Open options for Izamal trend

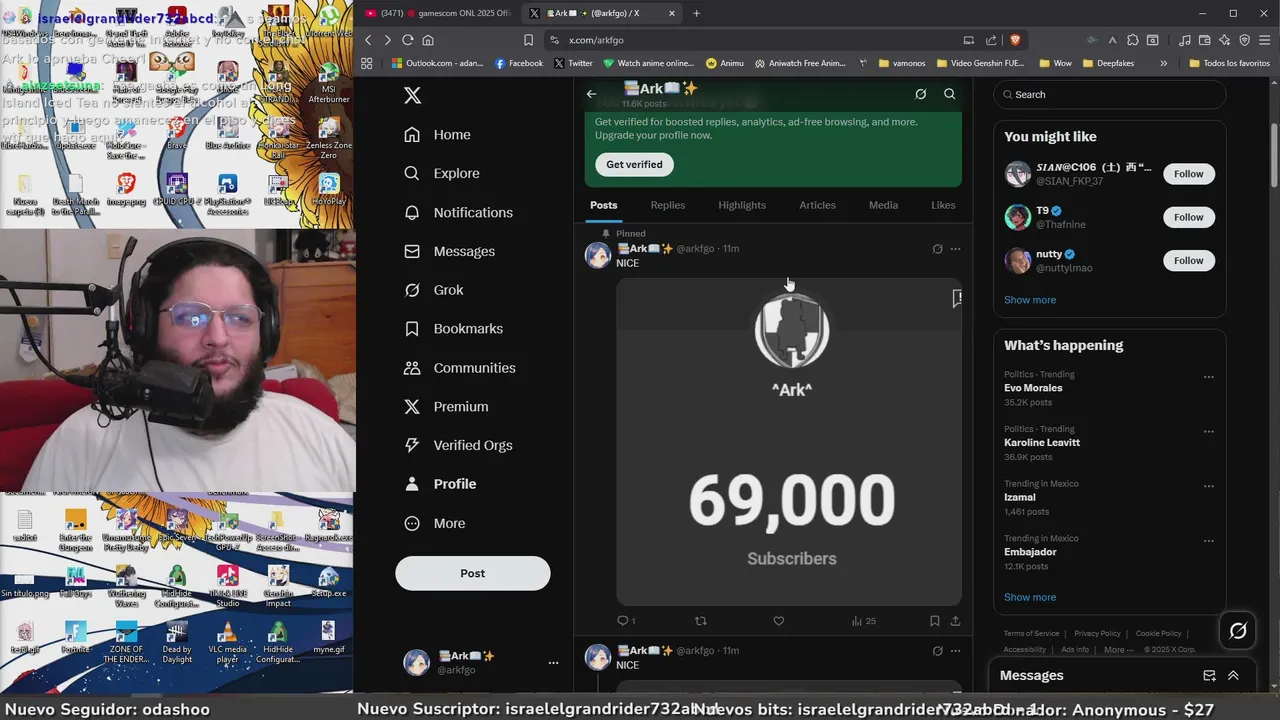coord(1208,487)
